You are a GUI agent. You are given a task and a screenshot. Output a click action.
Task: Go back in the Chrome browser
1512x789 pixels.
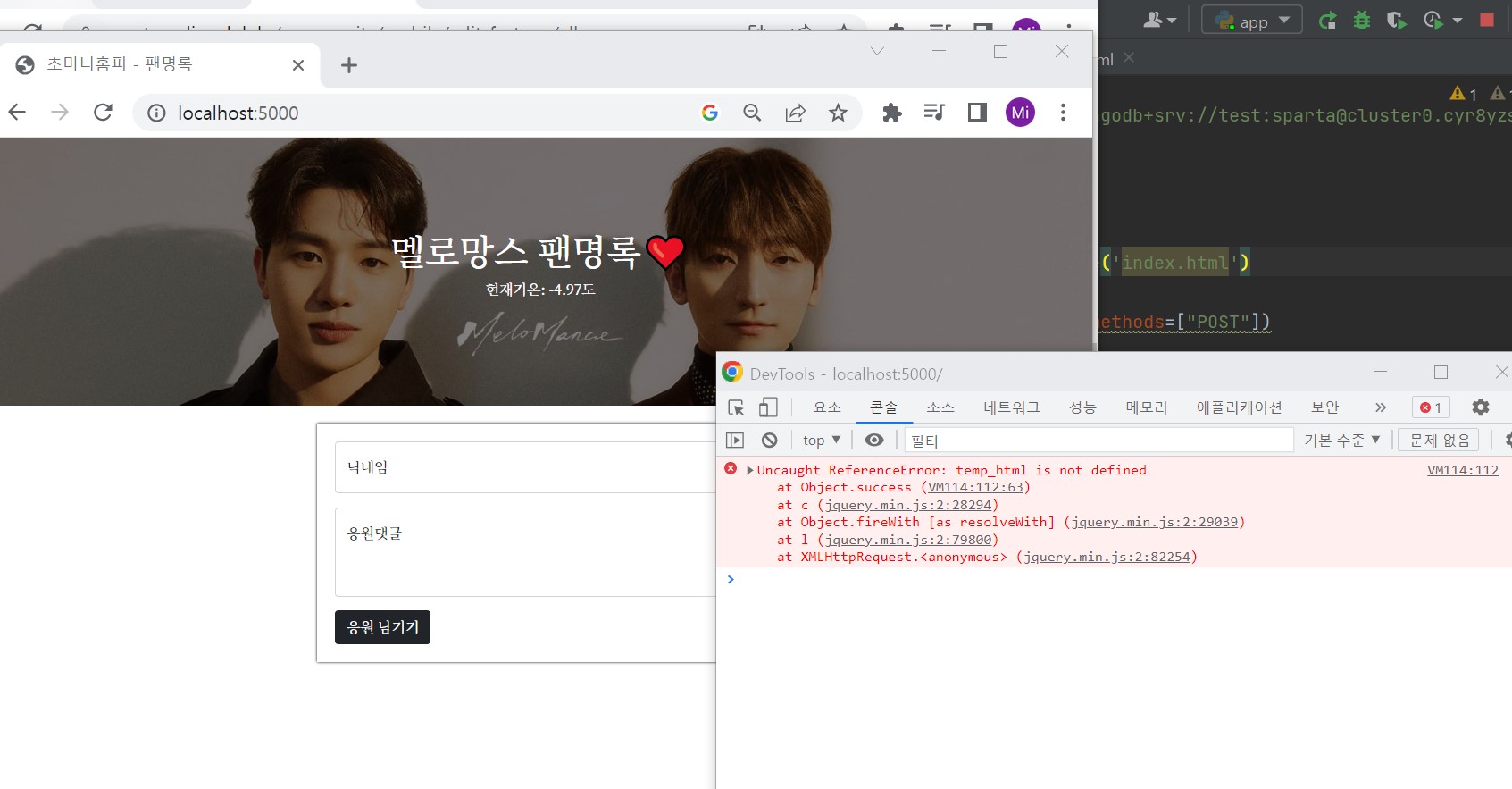click(x=17, y=112)
